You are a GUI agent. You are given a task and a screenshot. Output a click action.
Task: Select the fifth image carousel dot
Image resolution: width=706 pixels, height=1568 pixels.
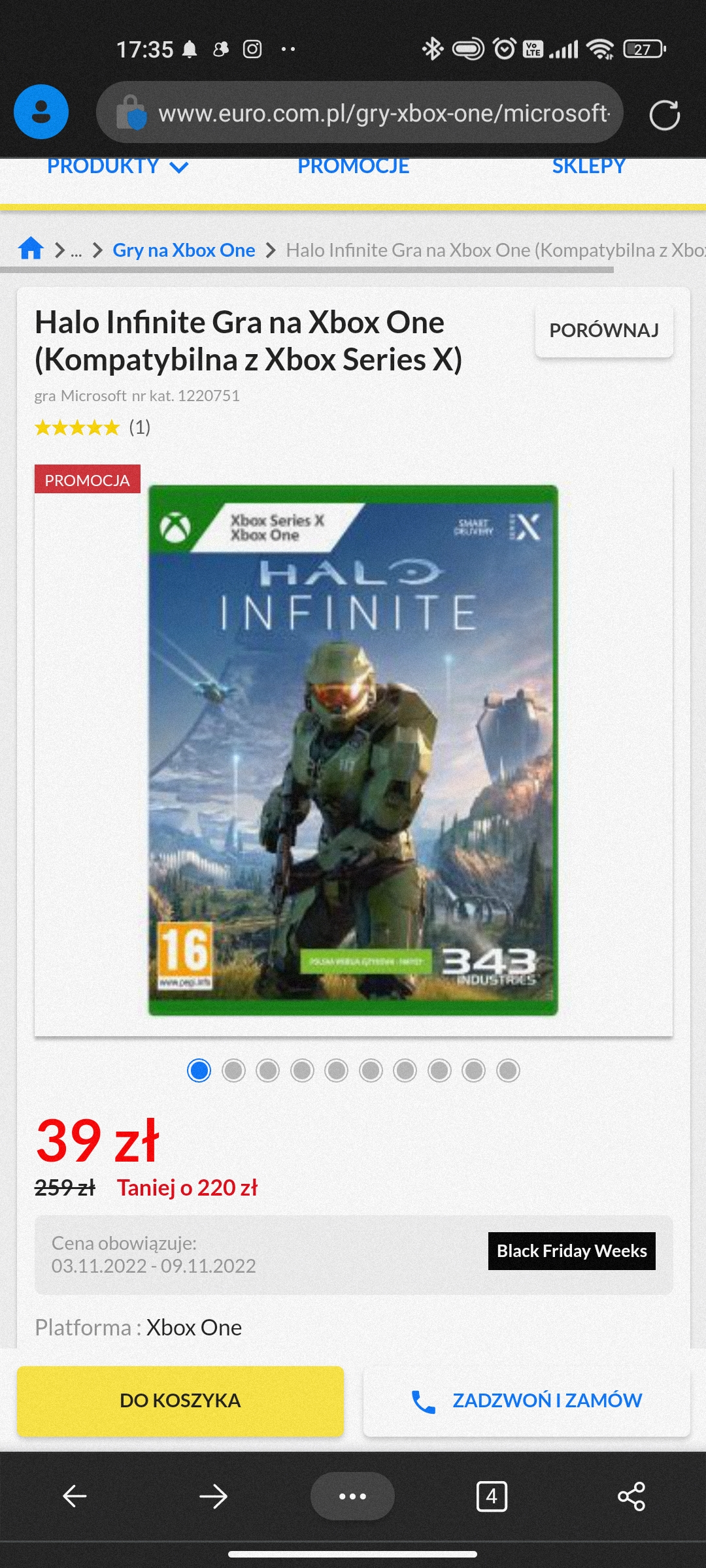pos(337,1070)
